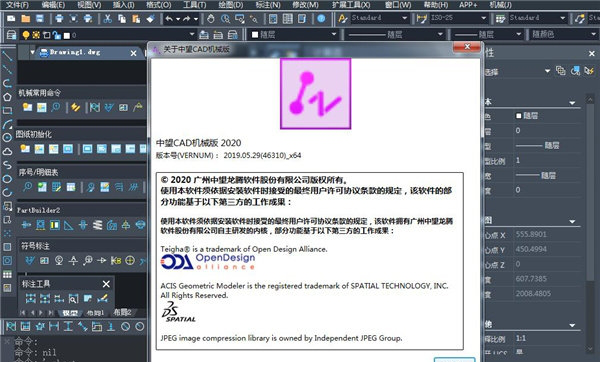This screenshot has height=376, width=600.
Task: Open the 工具(T) menu
Action: pos(194,5)
